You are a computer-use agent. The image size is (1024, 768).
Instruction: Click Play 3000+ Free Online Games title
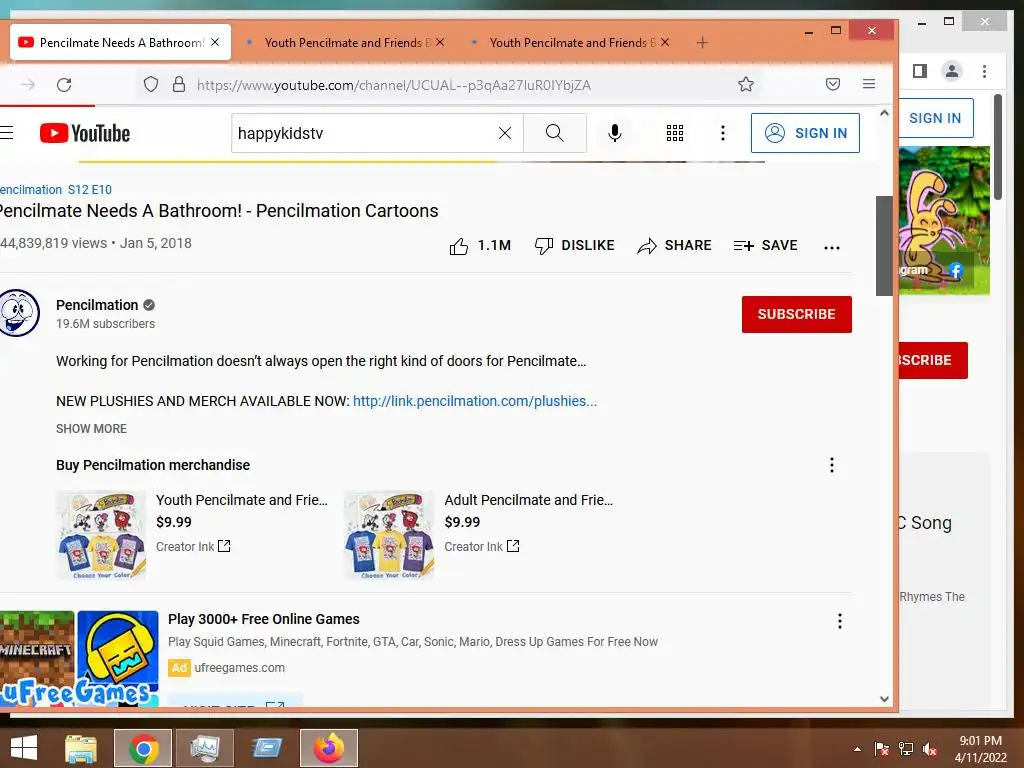[x=264, y=619]
